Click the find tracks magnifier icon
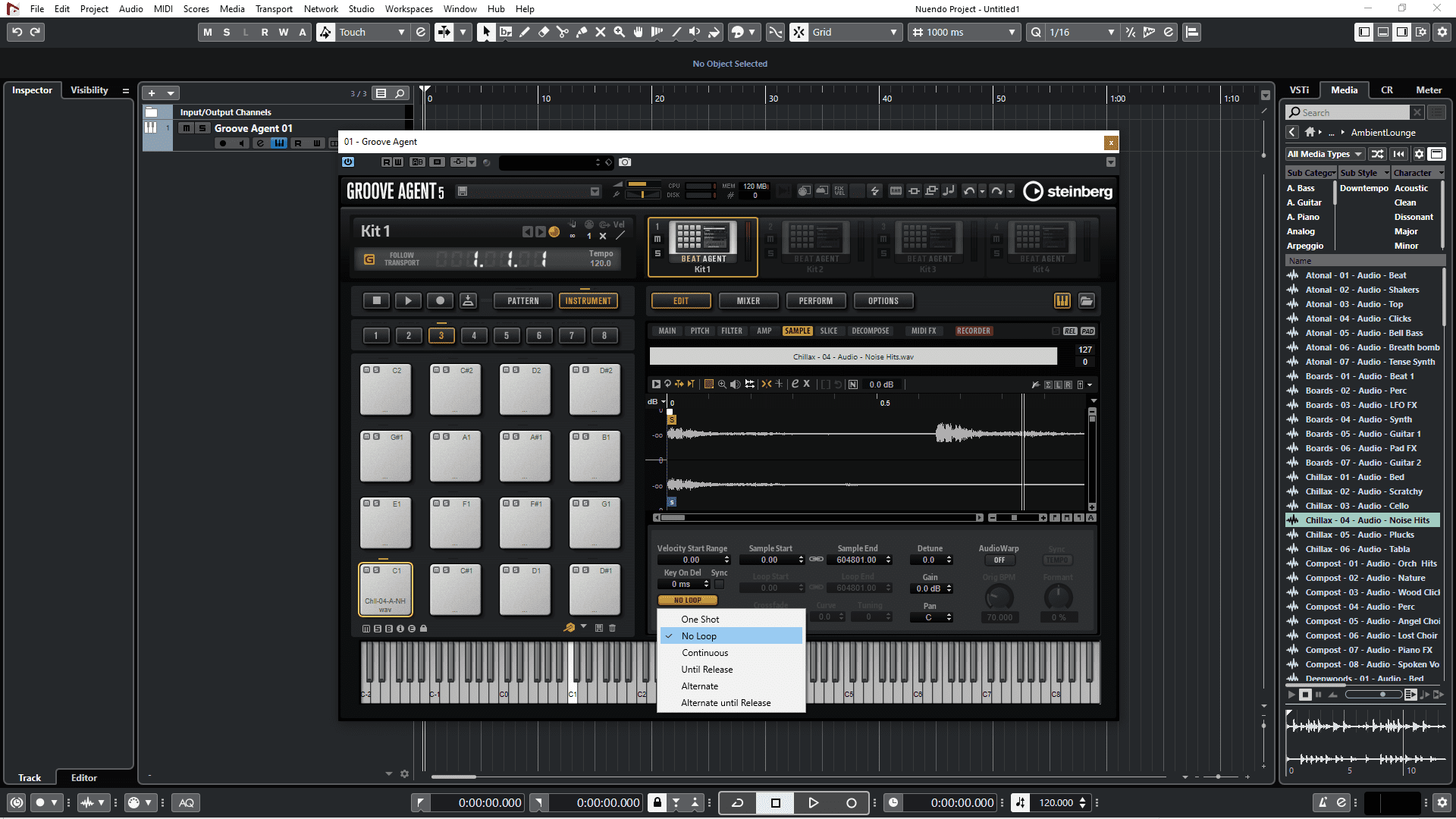The image size is (1456, 819). pos(400,93)
